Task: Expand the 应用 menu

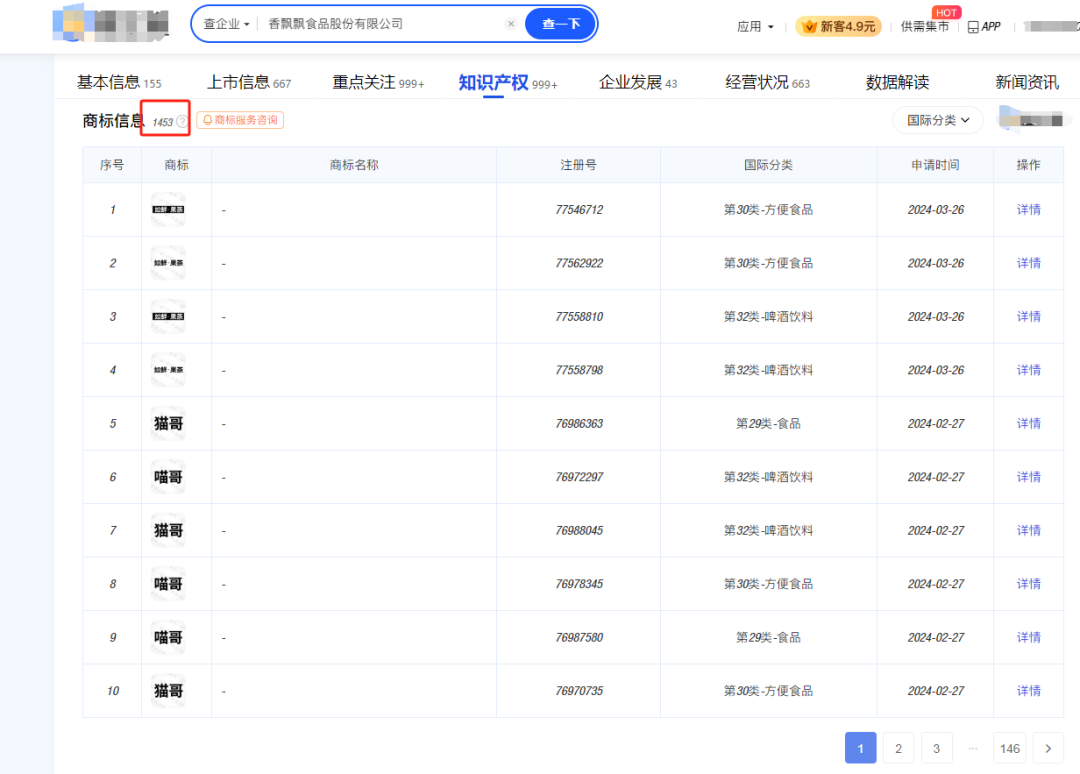Action: tap(755, 27)
